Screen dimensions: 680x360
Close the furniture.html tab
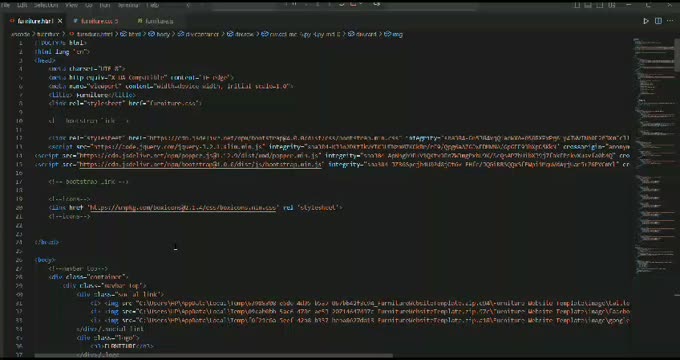coord(60,21)
